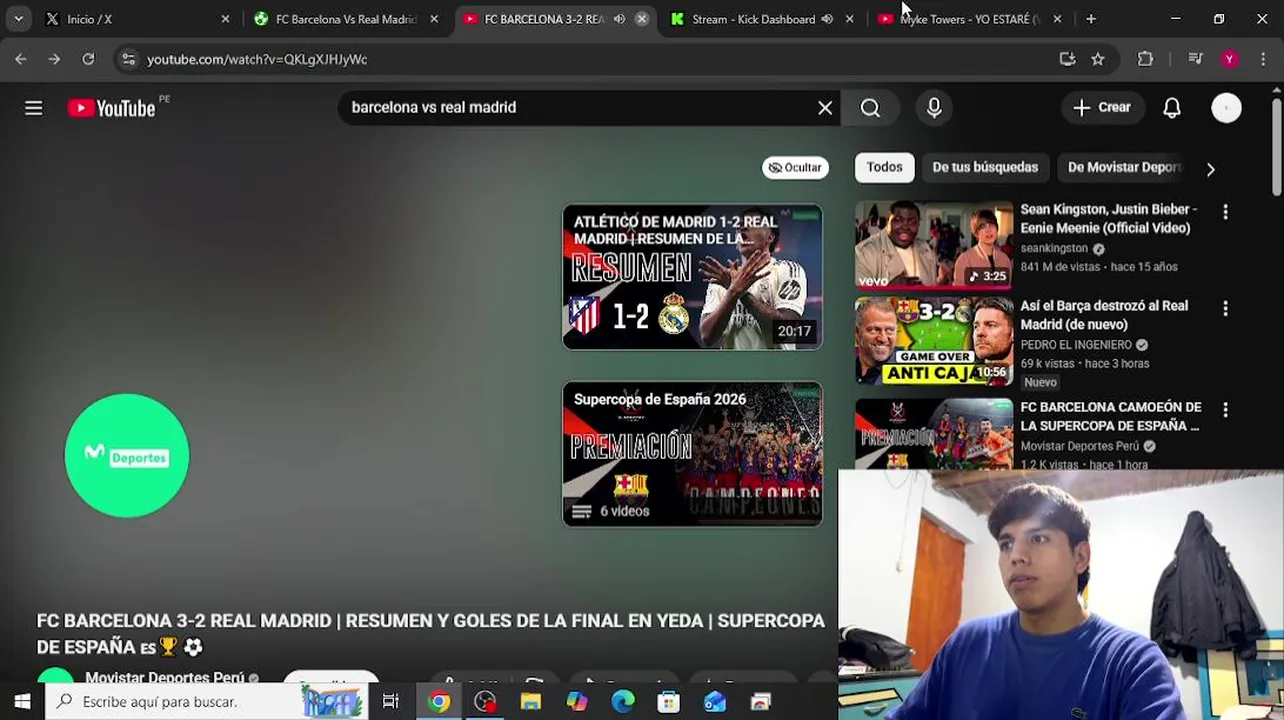Mute the Kick Dashboard tab audio
The image size is (1284, 720).
(827, 19)
